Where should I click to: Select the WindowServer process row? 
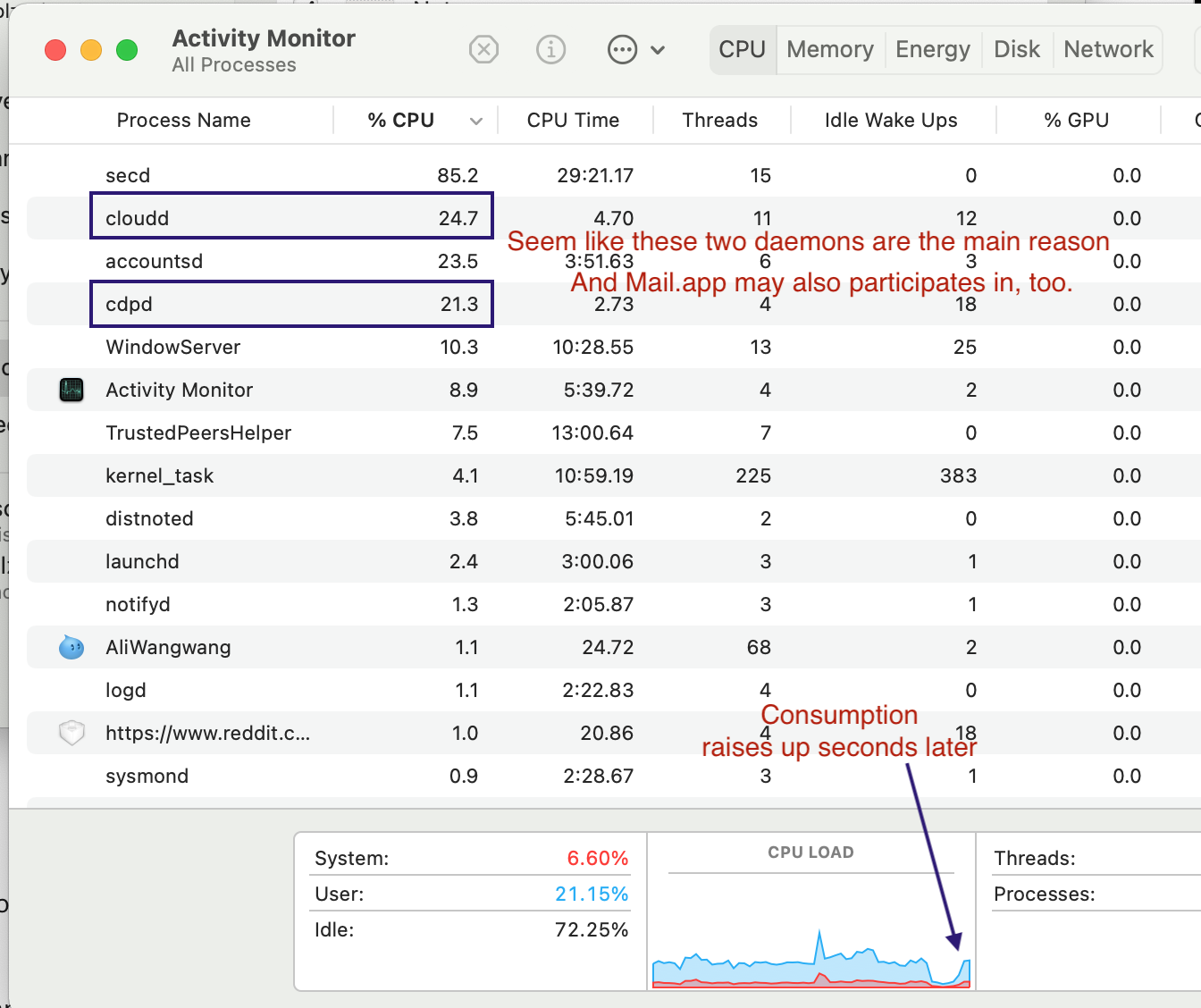(x=614, y=347)
